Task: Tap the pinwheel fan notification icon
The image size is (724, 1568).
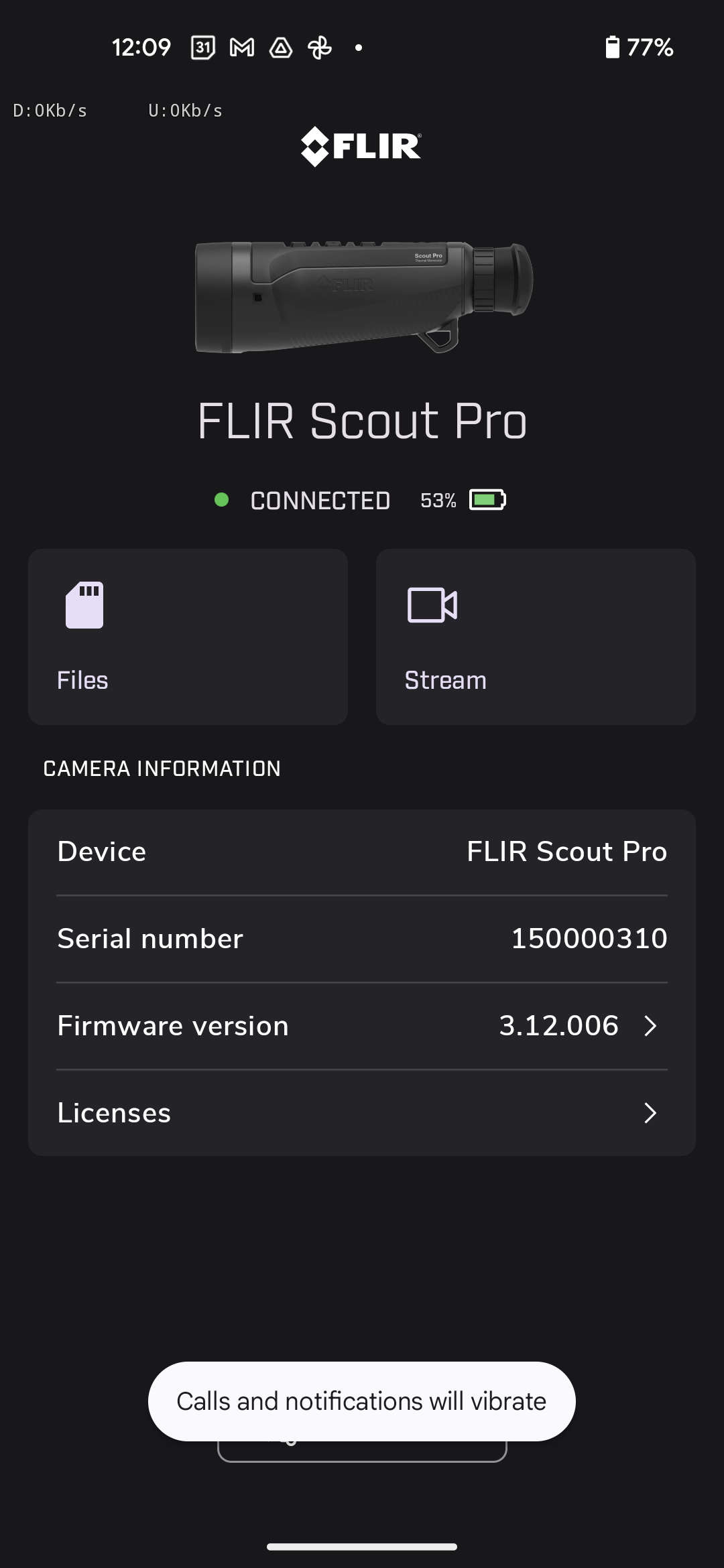Action: coord(320,48)
